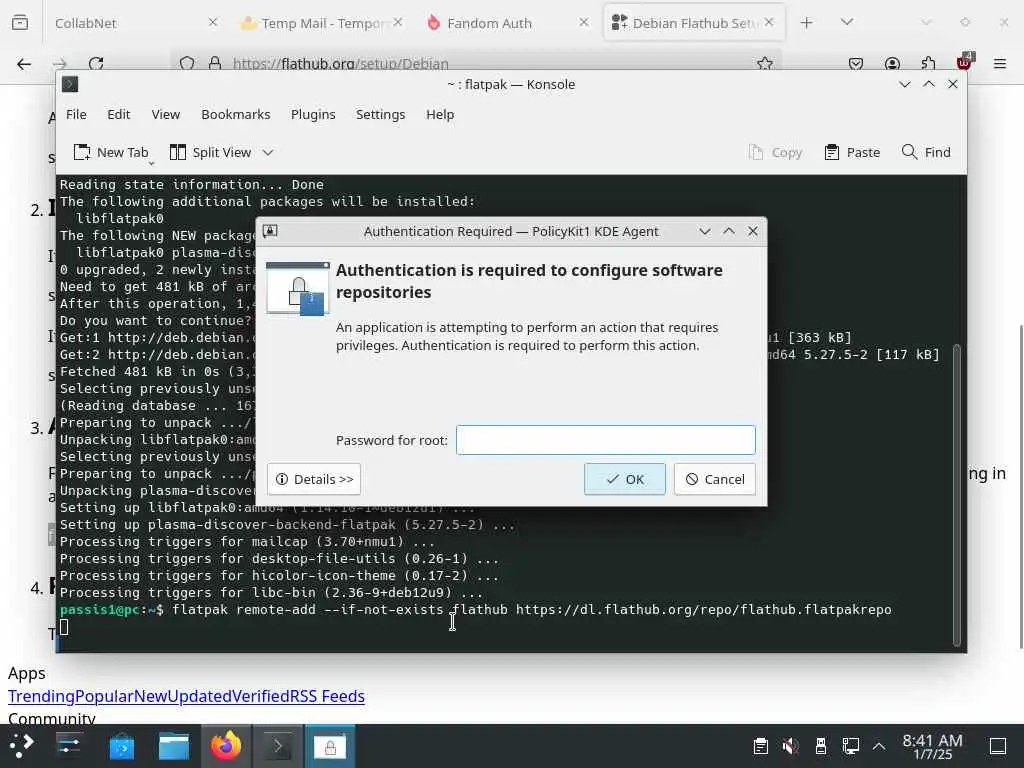Screen dimensions: 1024x768
Task: Open Dolphin file manager from taskbar
Action: pyautogui.click(x=174, y=745)
